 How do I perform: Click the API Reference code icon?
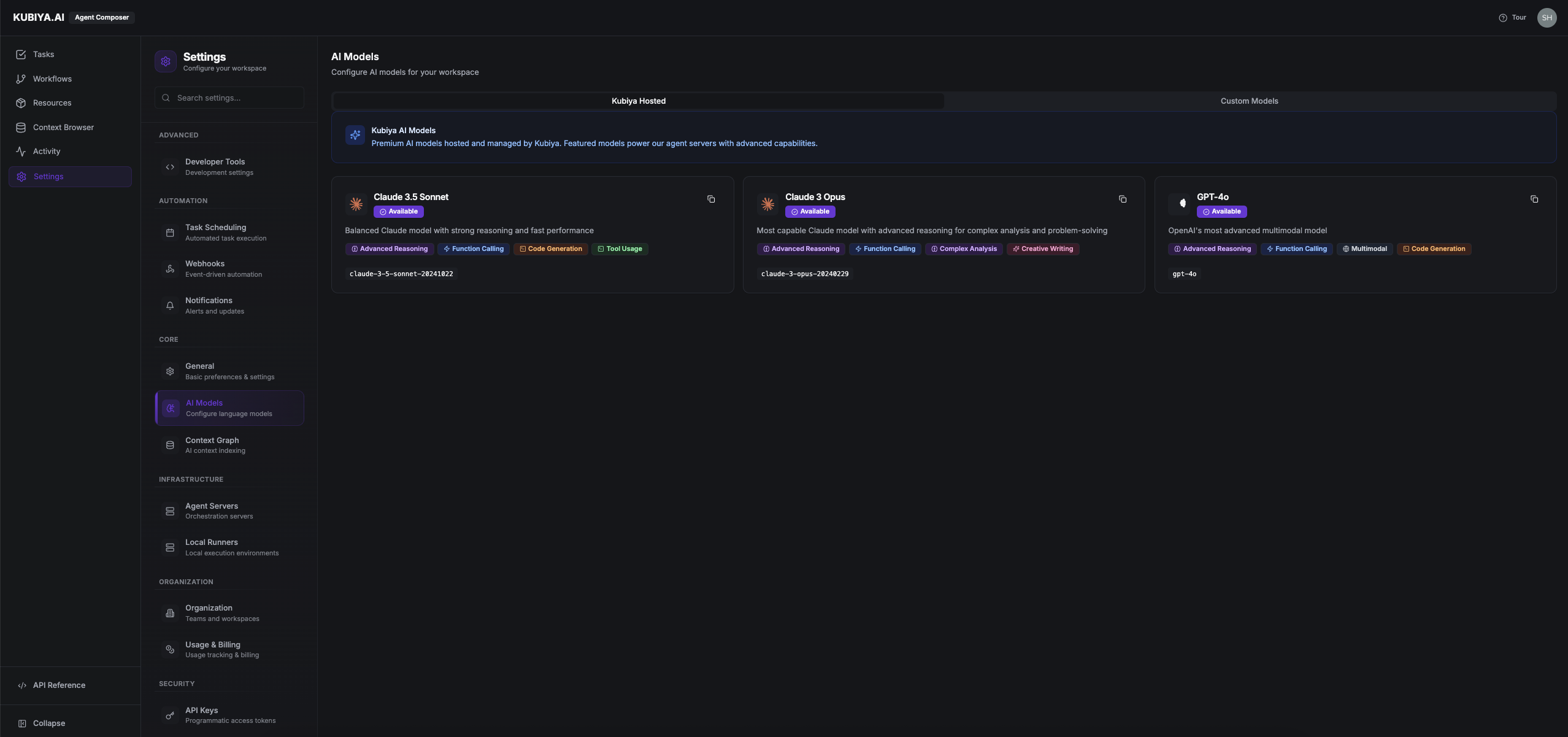[22, 685]
